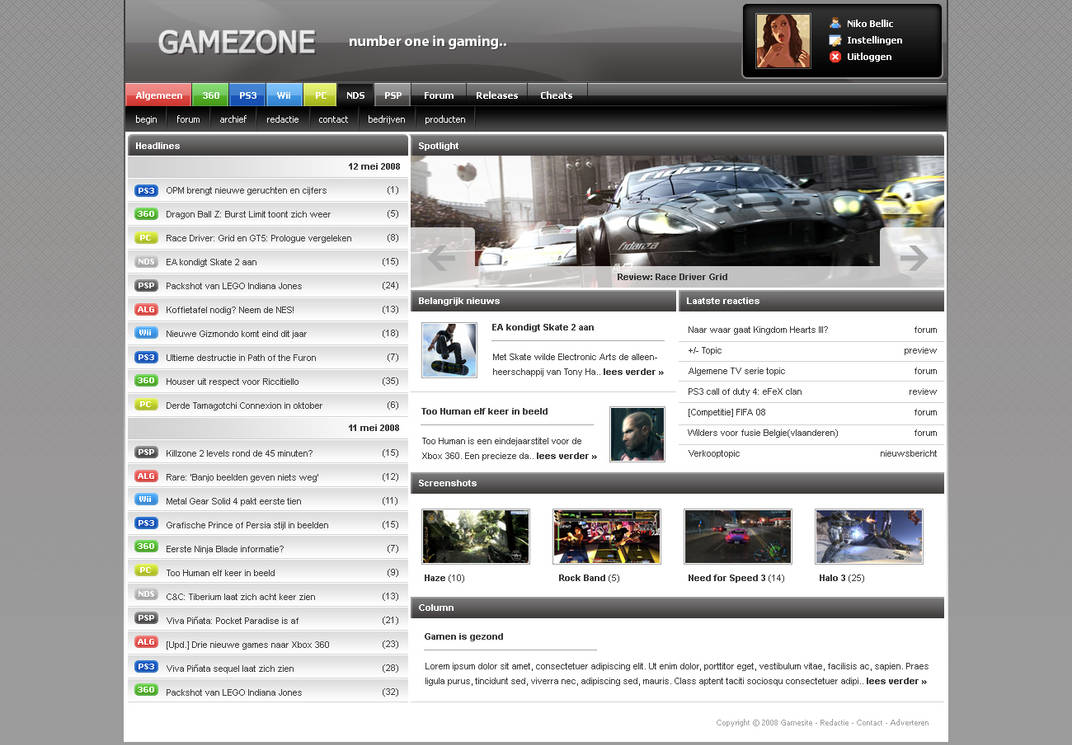Click Wii badge beside Nieuwe Gizmondo headline

click(x=146, y=333)
